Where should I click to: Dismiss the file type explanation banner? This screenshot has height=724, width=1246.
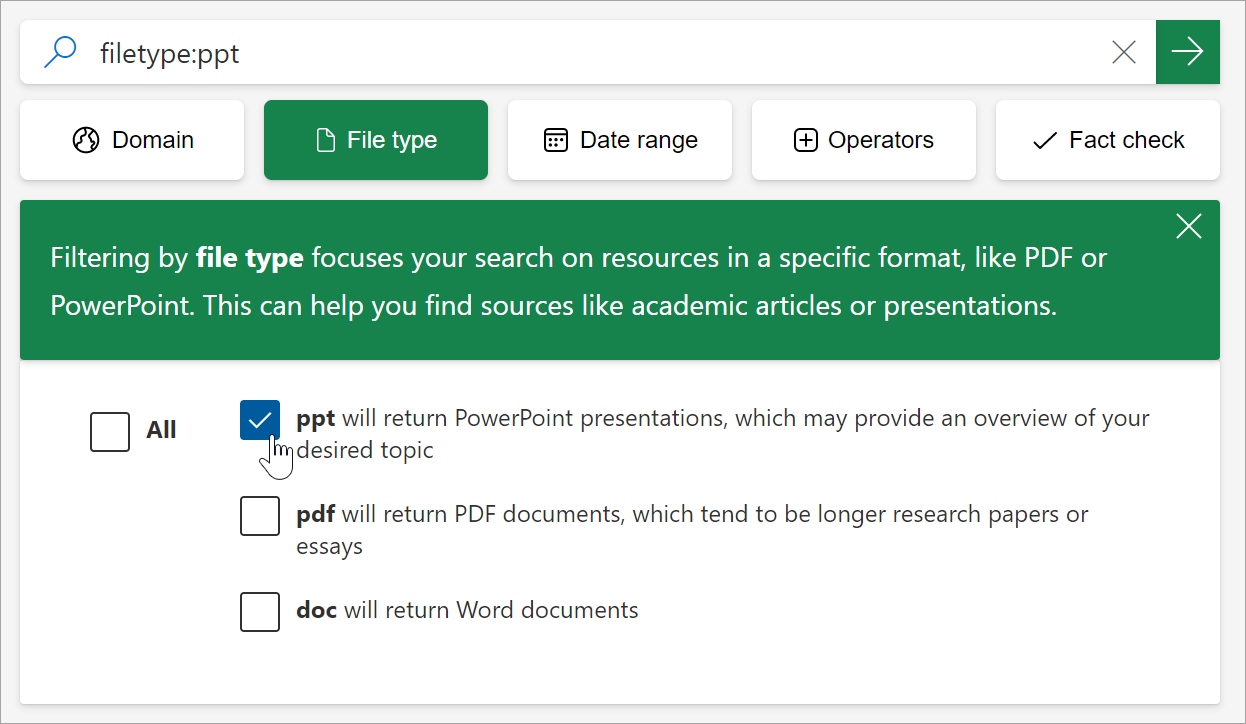click(x=1188, y=226)
